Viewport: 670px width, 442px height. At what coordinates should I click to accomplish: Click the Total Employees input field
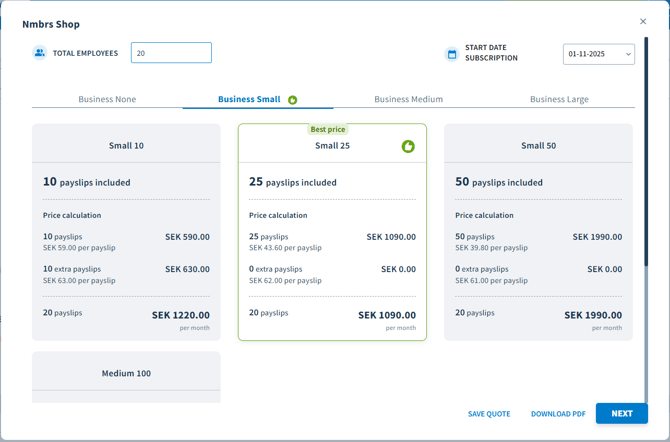[x=171, y=53]
